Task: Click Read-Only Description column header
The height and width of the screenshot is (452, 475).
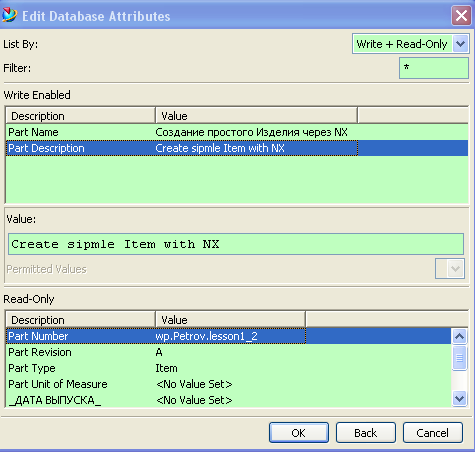Action: point(80,320)
